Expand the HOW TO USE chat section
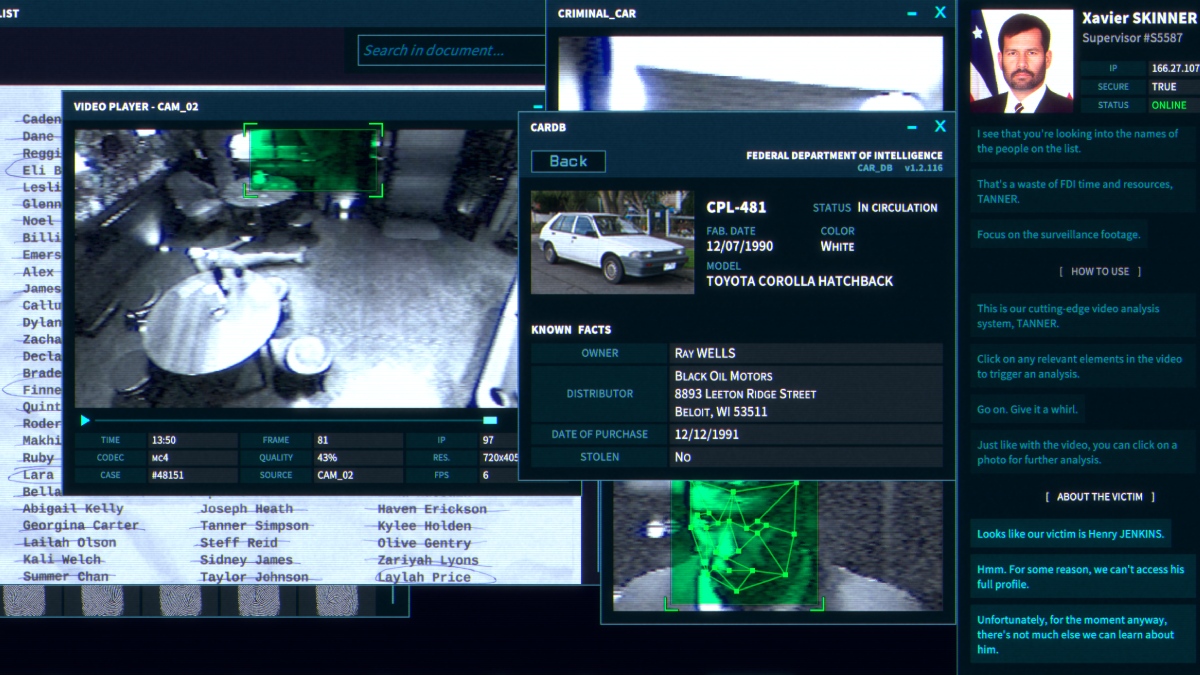The width and height of the screenshot is (1200, 675). click(1101, 271)
